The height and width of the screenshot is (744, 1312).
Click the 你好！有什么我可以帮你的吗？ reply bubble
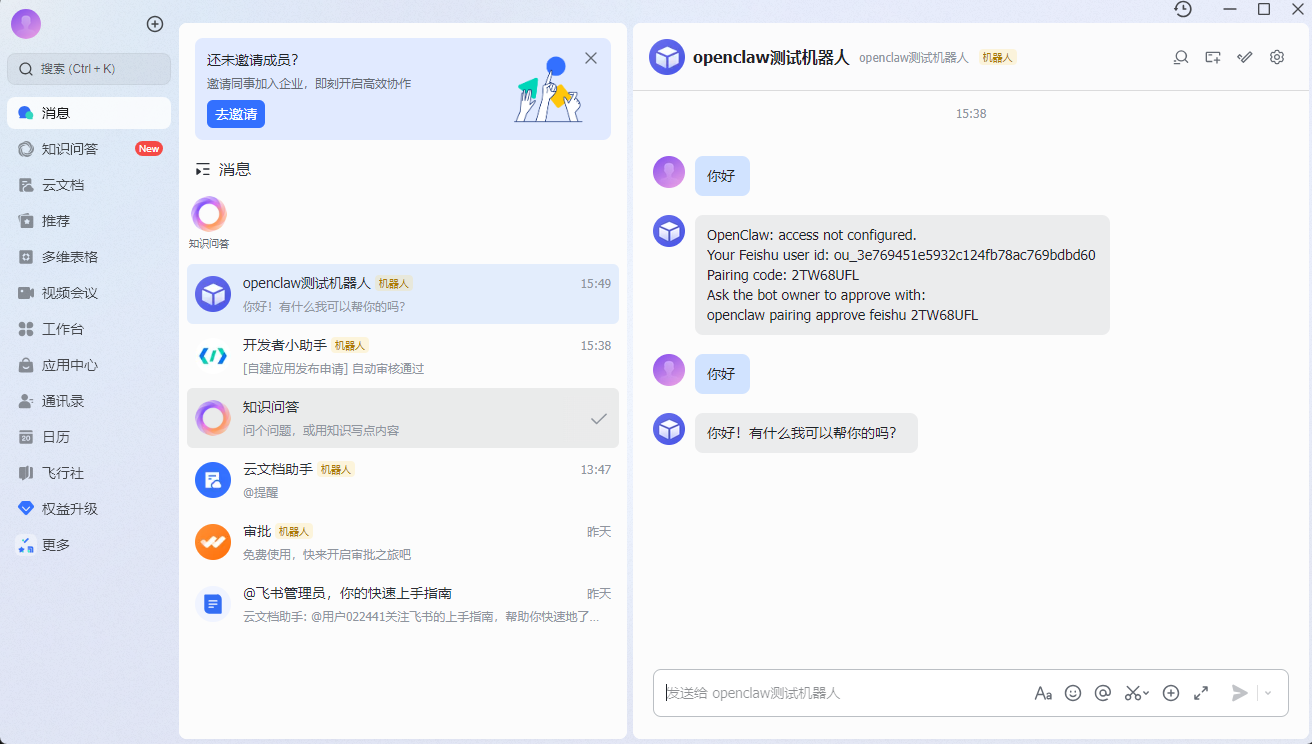coord(806,433)
